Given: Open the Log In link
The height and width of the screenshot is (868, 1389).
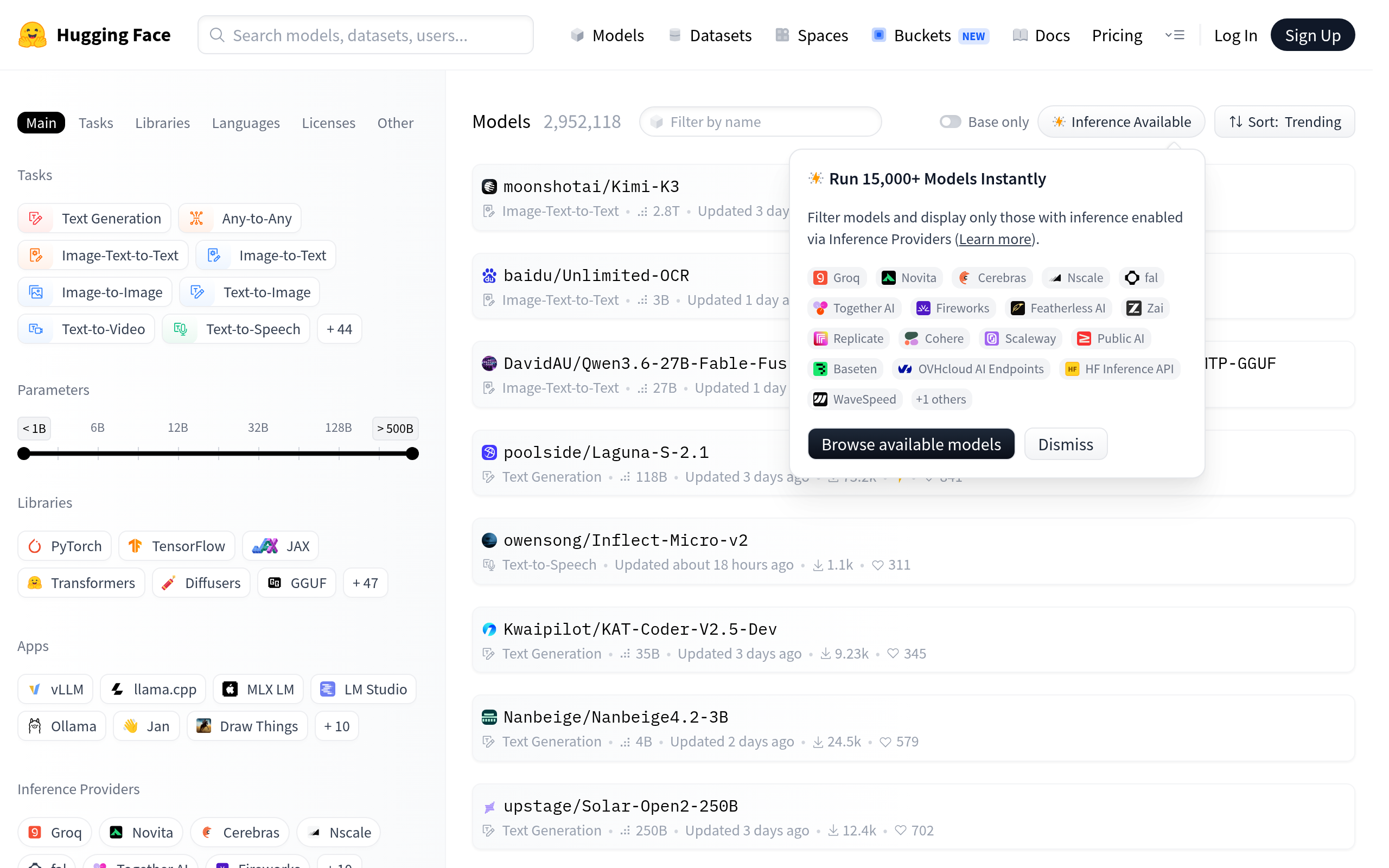Looking at the screenshot, I should (x=1235, y=35).
